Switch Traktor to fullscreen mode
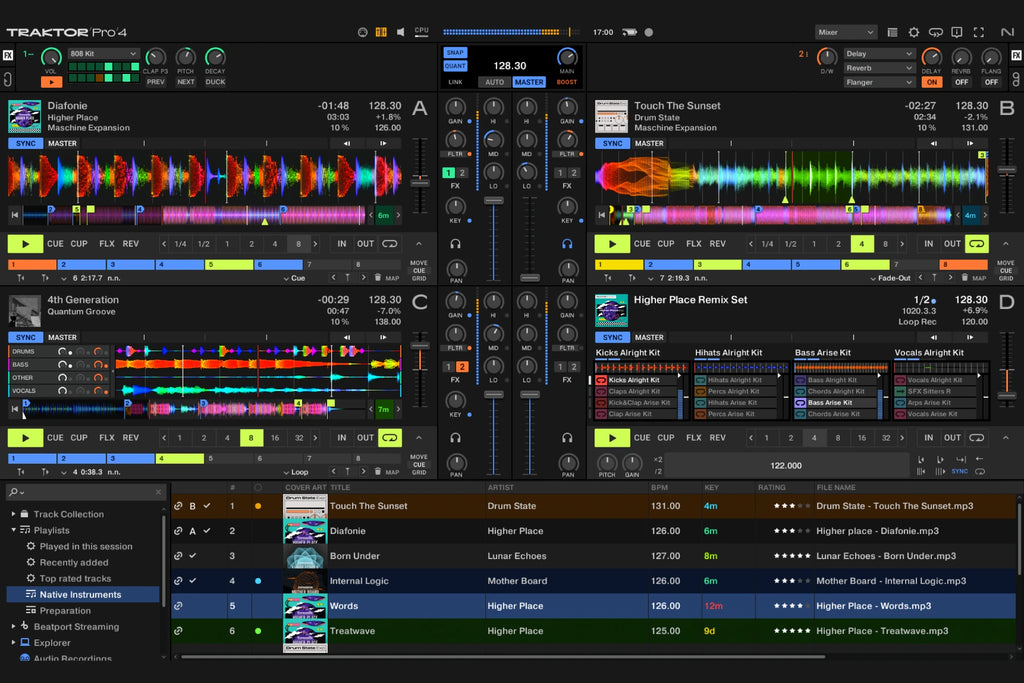The image size is (1024, 683). (979, 32)
